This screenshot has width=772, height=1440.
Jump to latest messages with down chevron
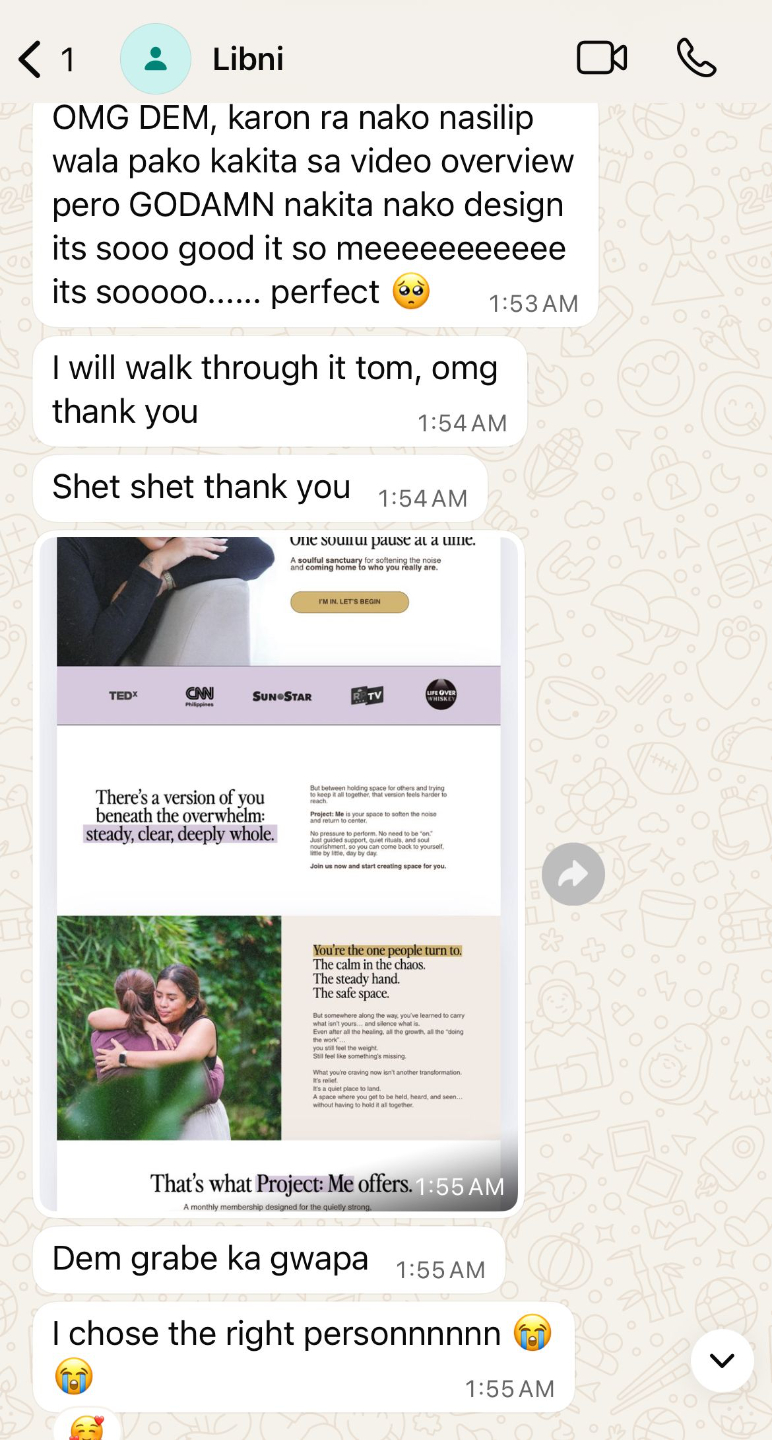coord(722,1360)
